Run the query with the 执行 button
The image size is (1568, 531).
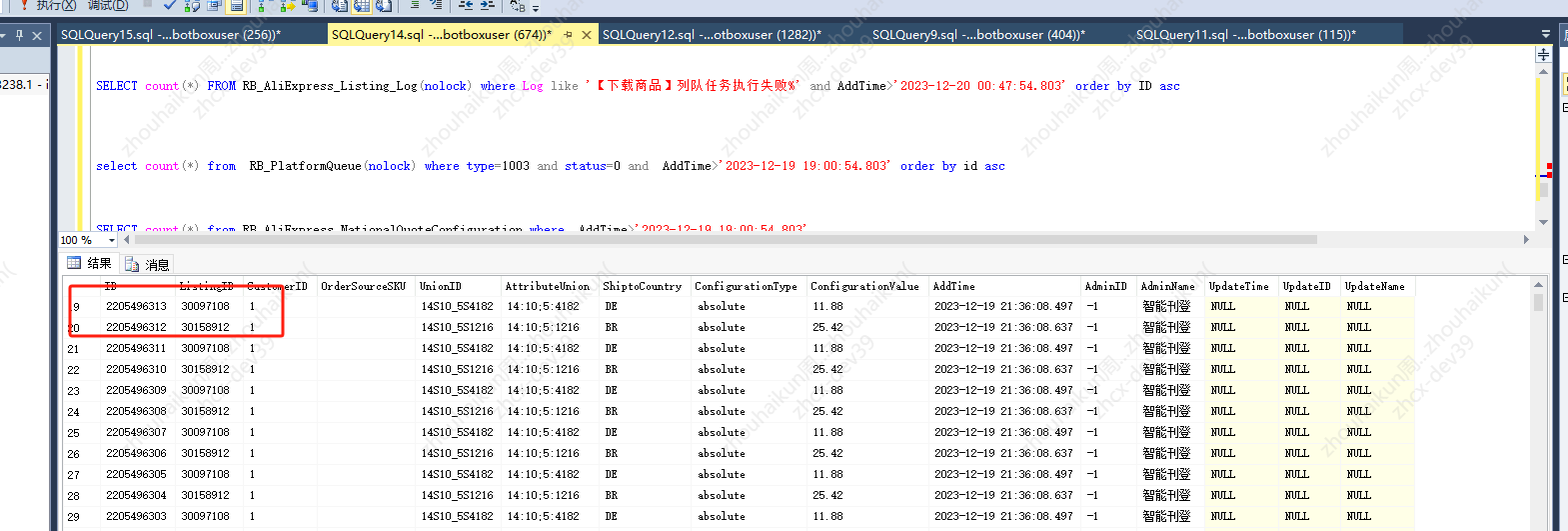46,5
